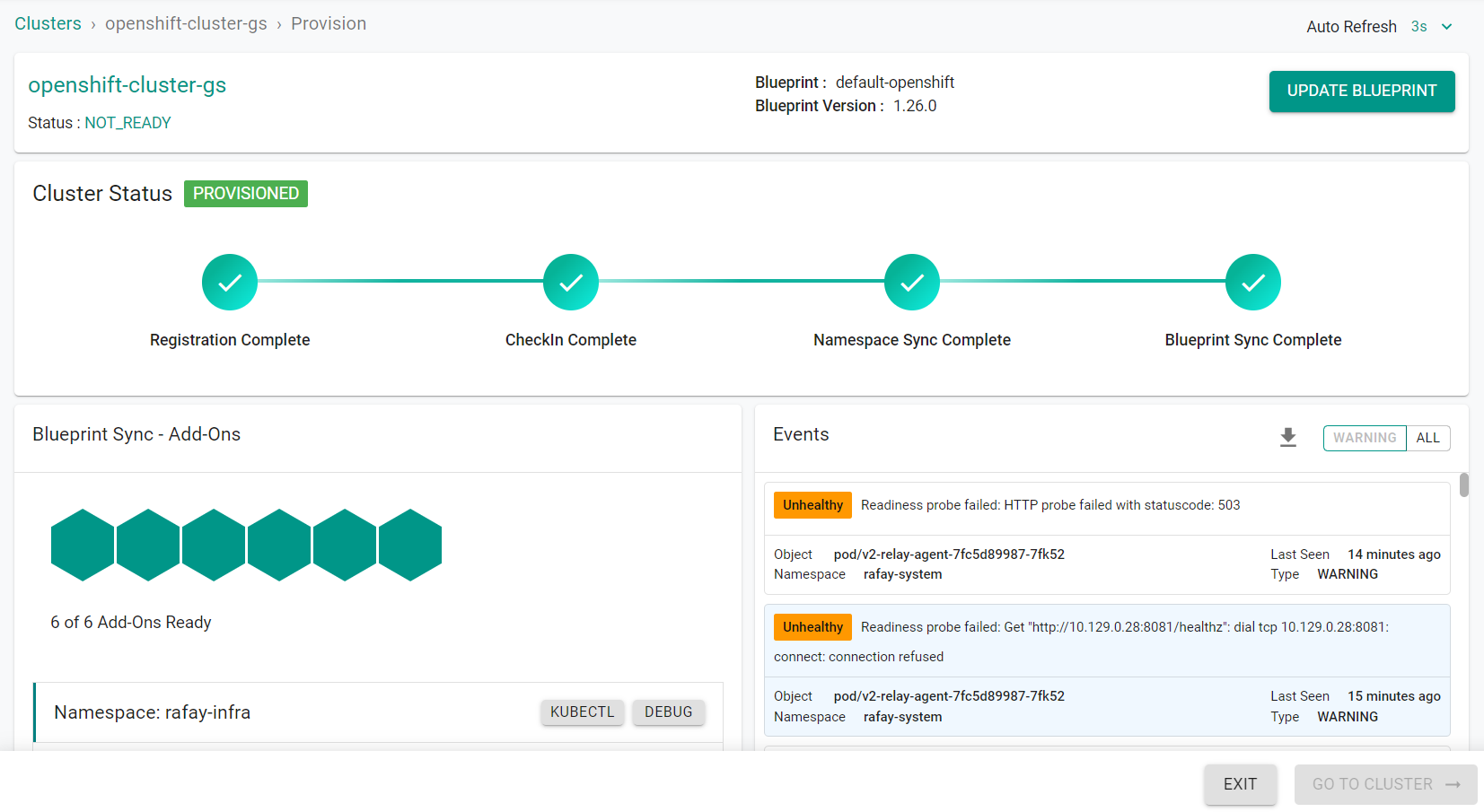This screenshot has height=812, width=1484.
Task: Click the Namespace Sync Complete checkmark circle
Action: 912,283
